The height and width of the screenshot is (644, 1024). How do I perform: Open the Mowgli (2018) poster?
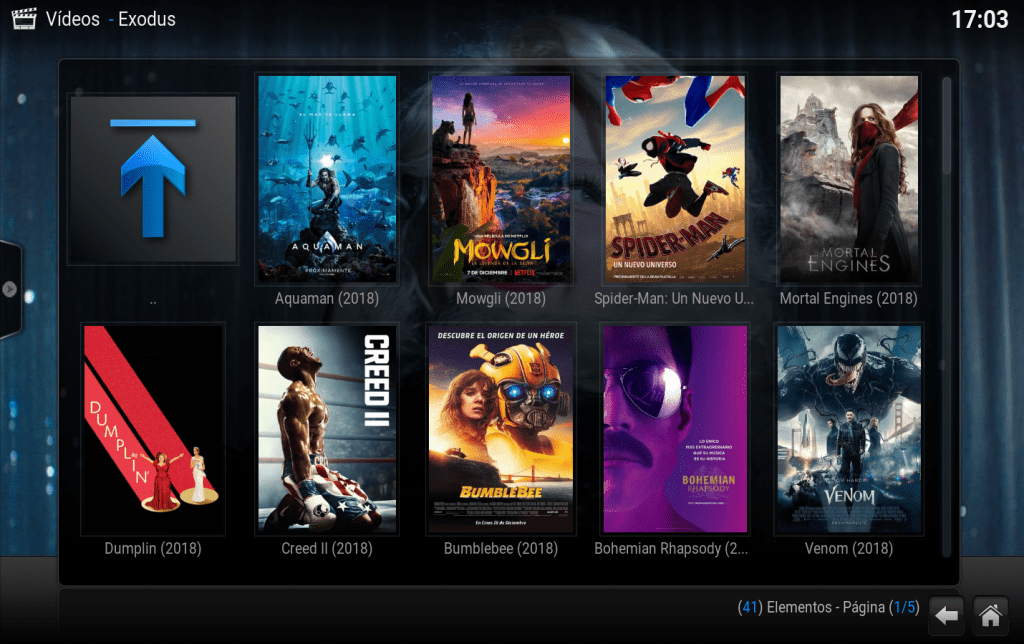pyautogui.click(x=500, y=177)
